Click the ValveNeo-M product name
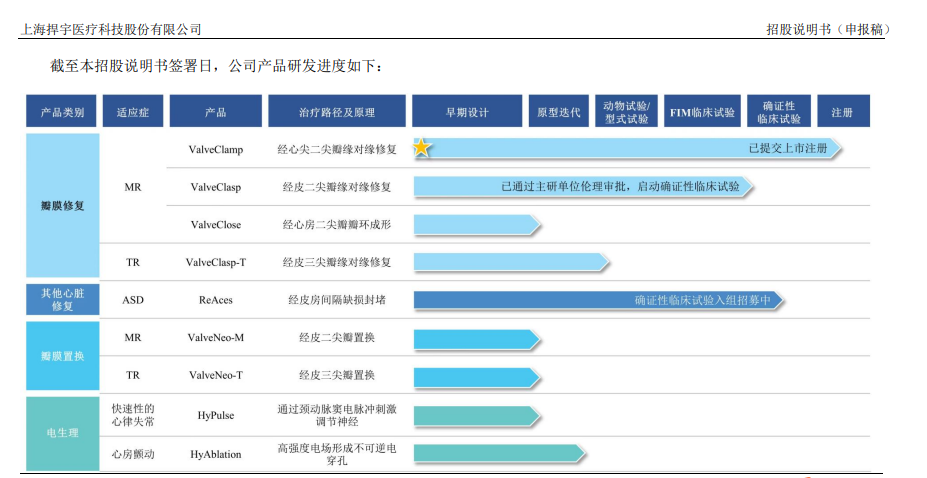 tap(215, 337)
